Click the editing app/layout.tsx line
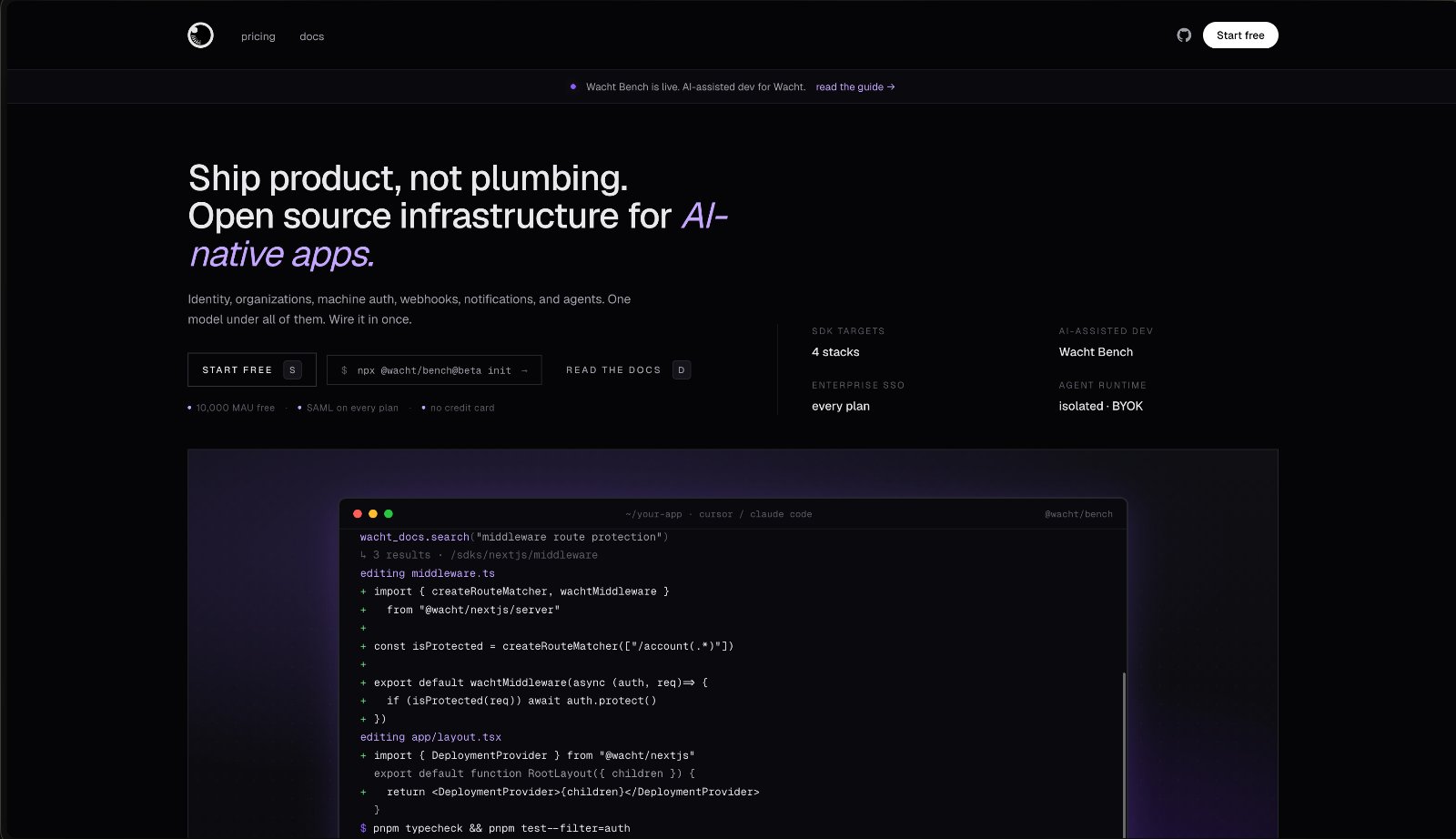 coord(430,737)
